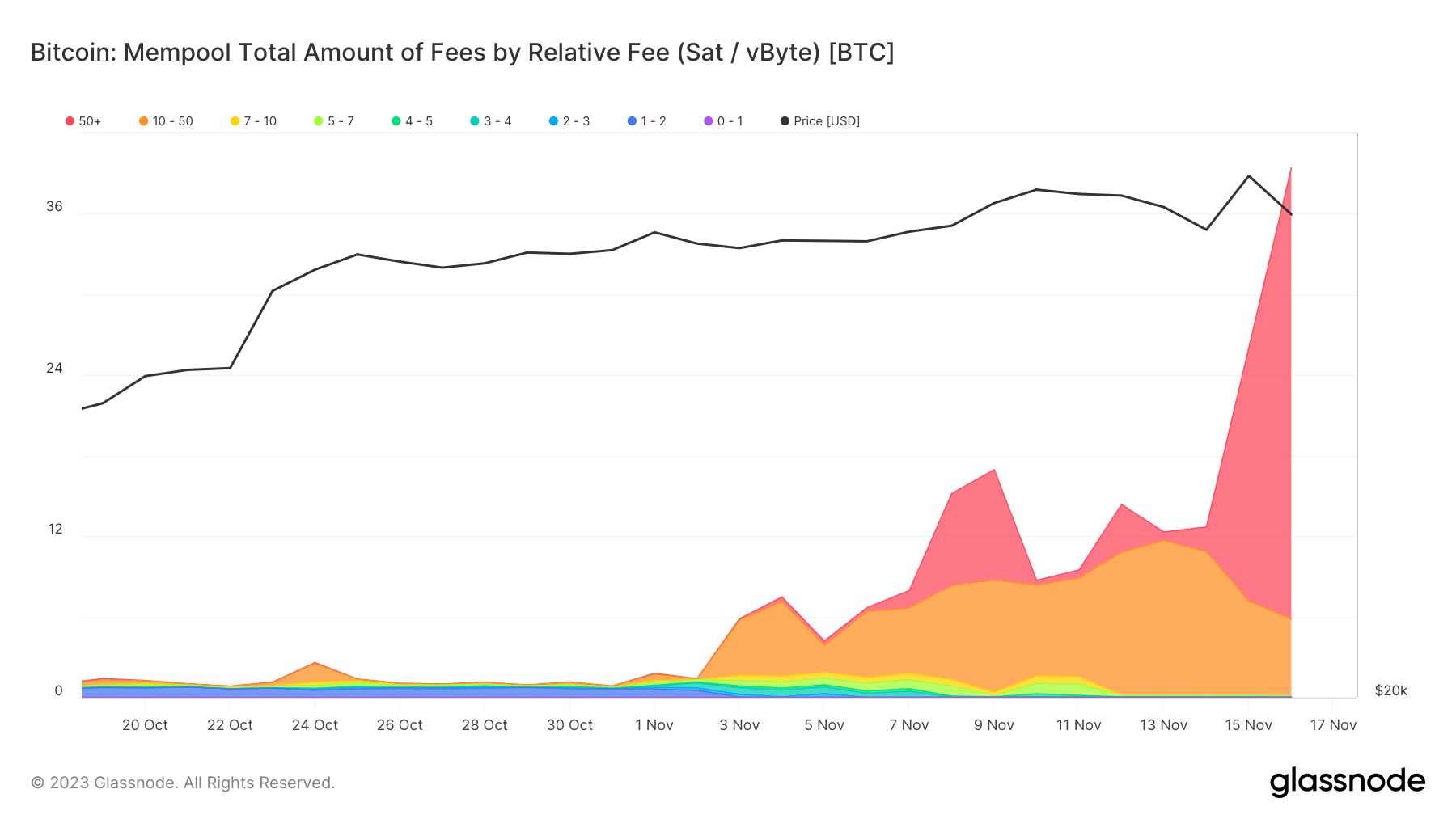Click the 30 Oct axis label
This screenshot has height=819, width=1456.
(x=569, y=725)
